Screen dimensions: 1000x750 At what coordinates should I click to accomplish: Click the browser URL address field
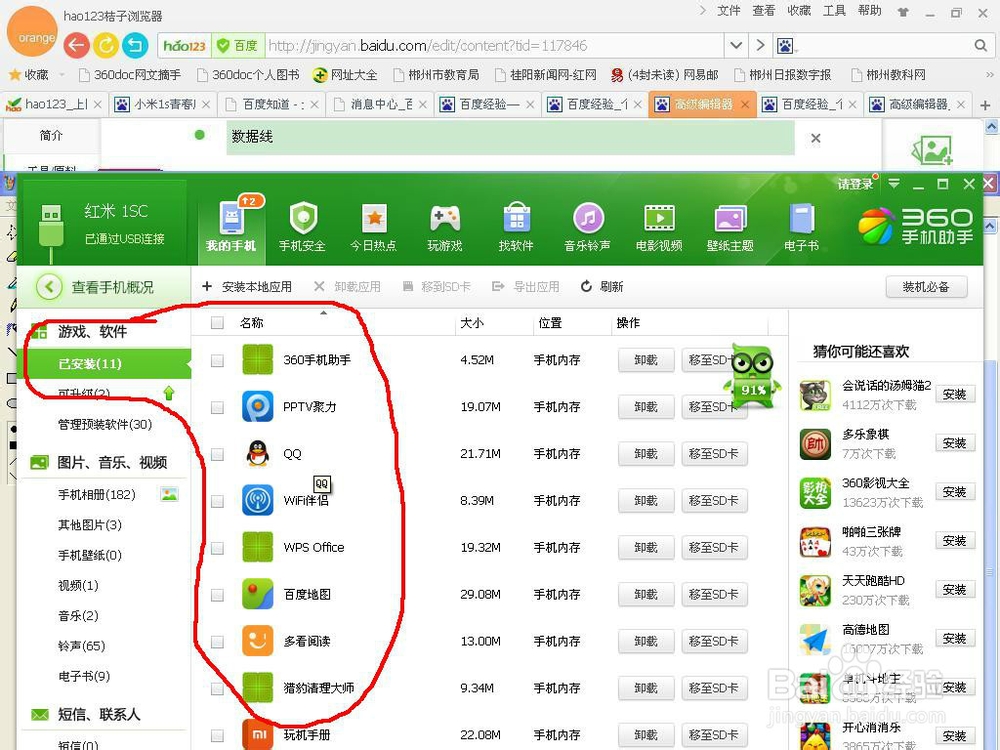[x=495, y=45]
